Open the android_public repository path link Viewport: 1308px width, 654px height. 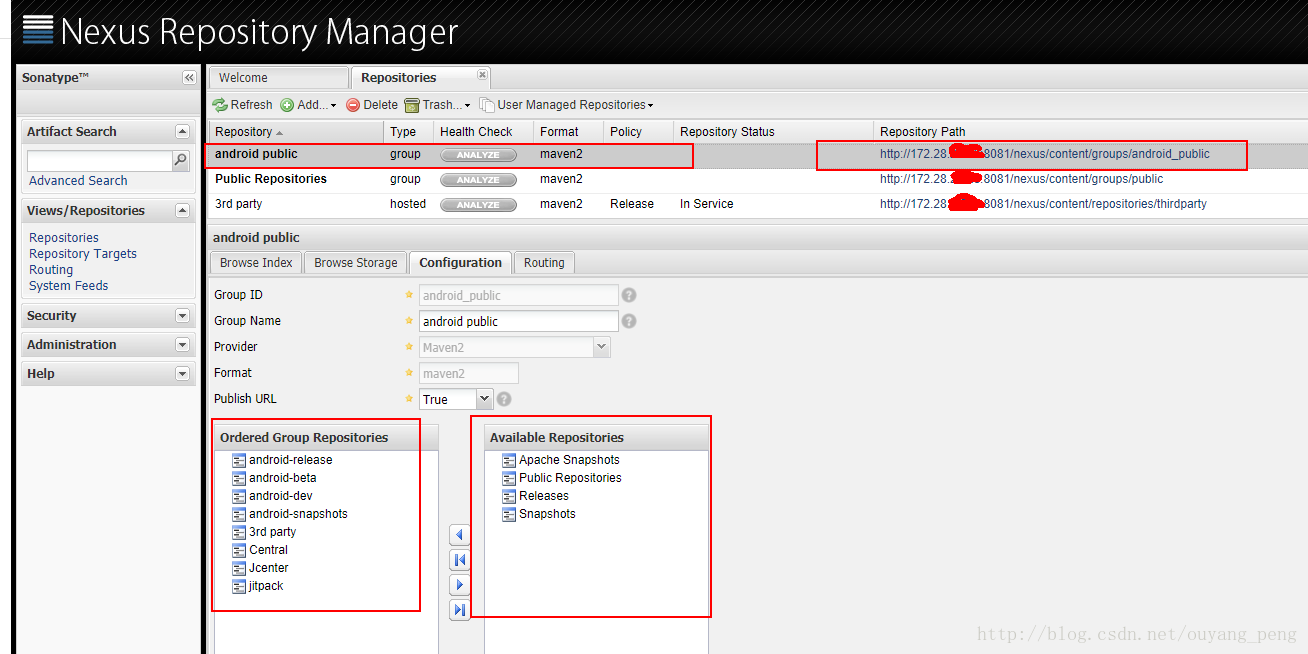coord(1045,155)
